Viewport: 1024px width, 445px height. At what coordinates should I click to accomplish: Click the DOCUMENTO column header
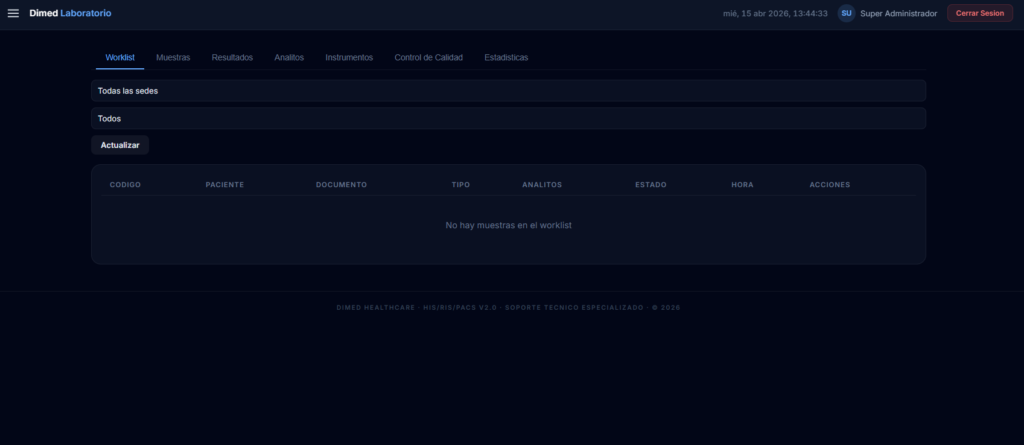click(x=341, y=185)
